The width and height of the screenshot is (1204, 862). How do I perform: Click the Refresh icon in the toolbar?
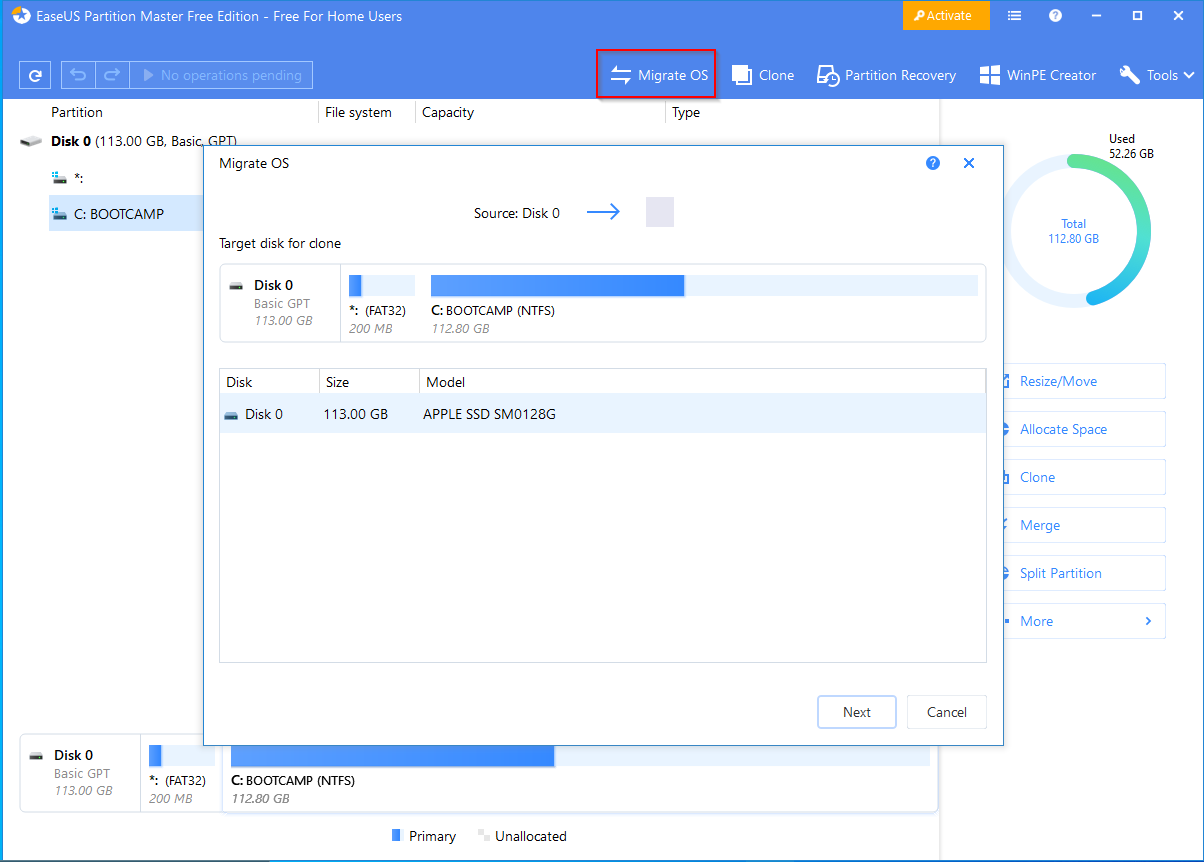point(35,75)
